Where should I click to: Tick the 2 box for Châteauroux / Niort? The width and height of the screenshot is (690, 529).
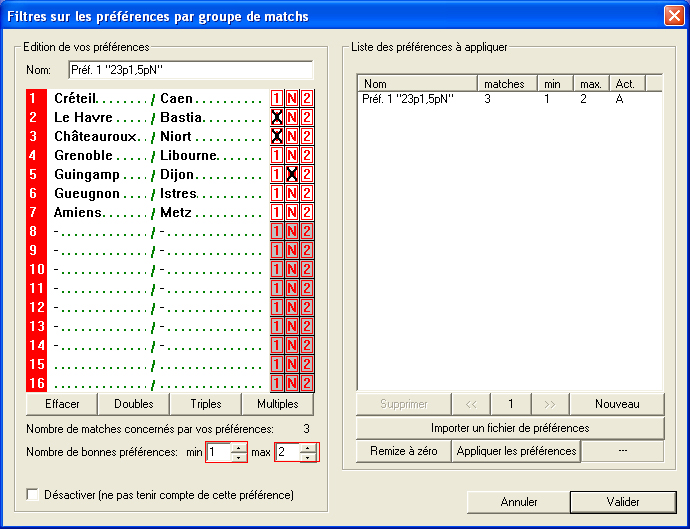[x=307, y=136]
